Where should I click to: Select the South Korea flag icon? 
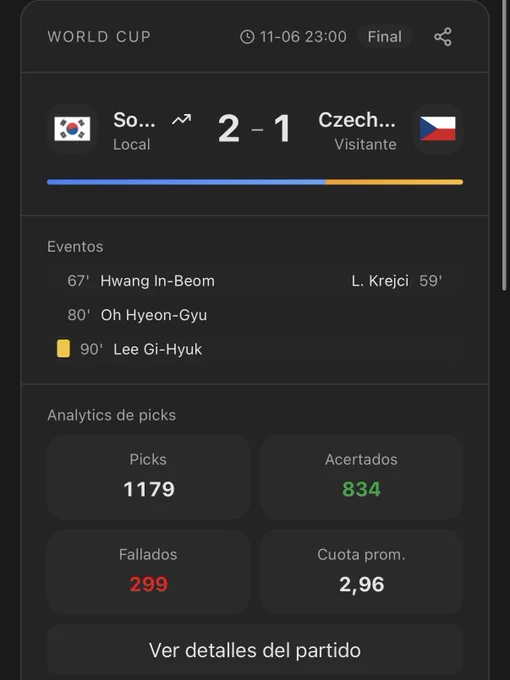(72, 129)
